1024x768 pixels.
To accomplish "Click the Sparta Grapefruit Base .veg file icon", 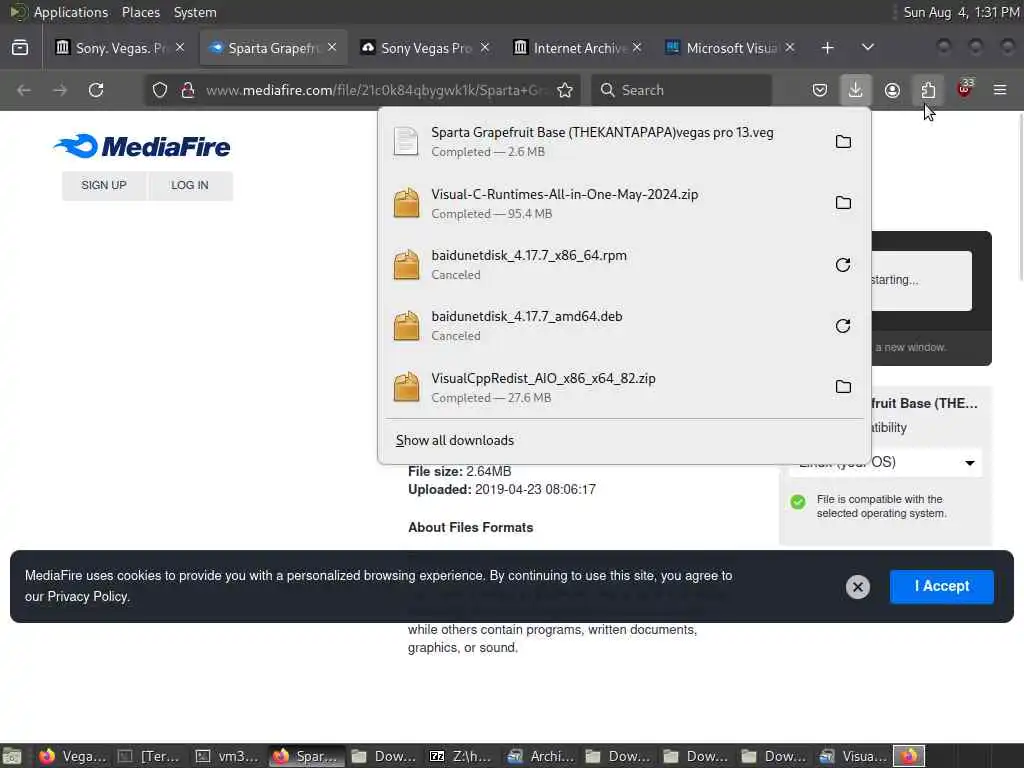I will click(406, 142).
